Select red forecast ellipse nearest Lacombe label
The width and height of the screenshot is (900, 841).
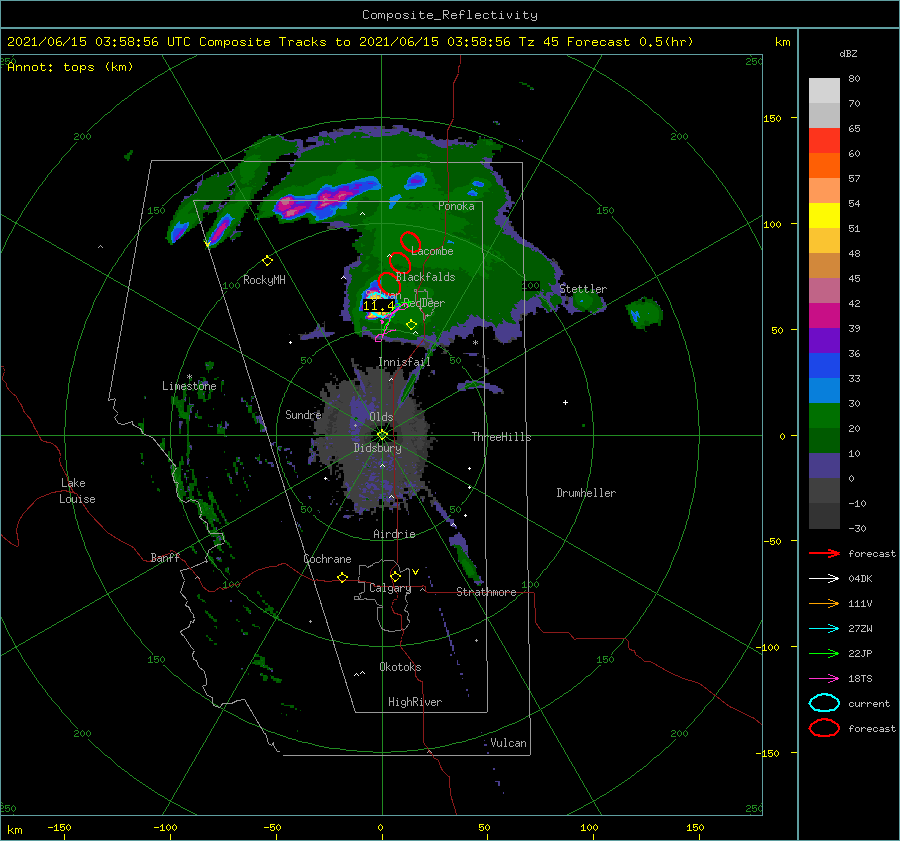coord(410,242)
